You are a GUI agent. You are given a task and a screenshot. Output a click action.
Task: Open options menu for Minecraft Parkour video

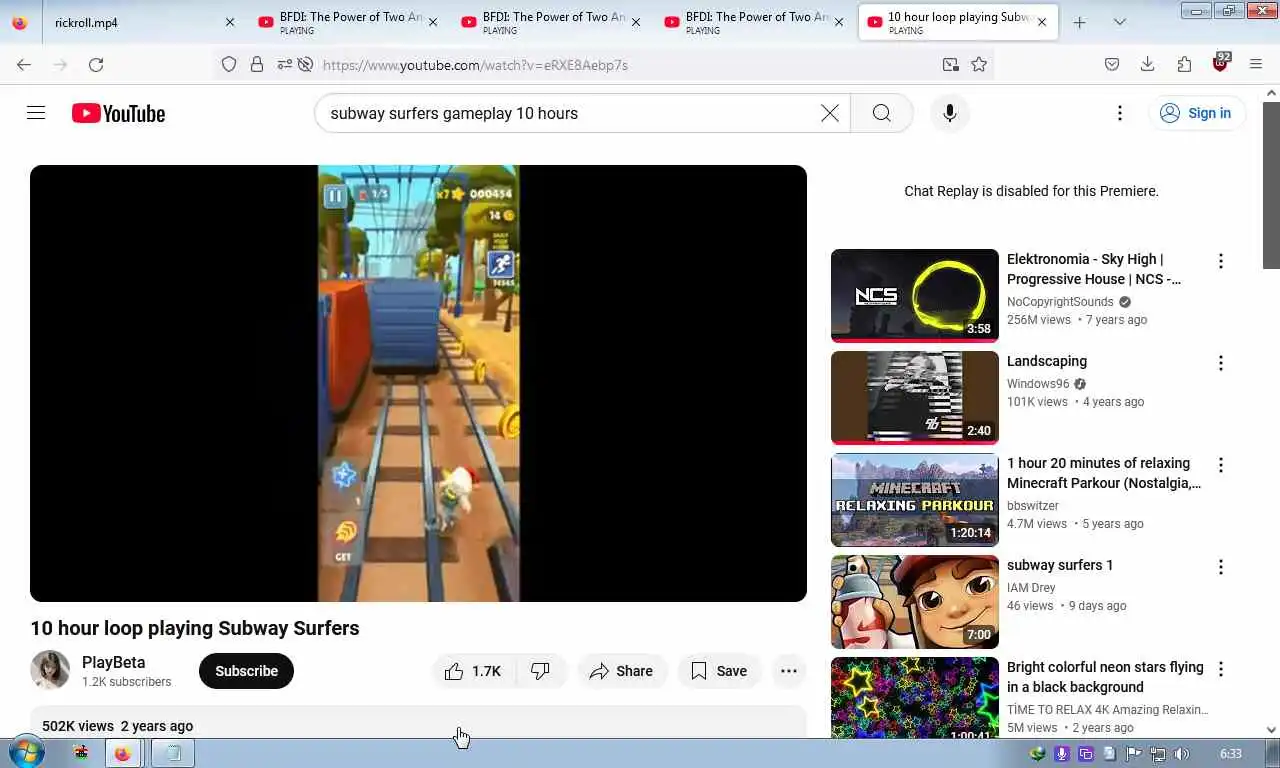[x=1220, y=465]
